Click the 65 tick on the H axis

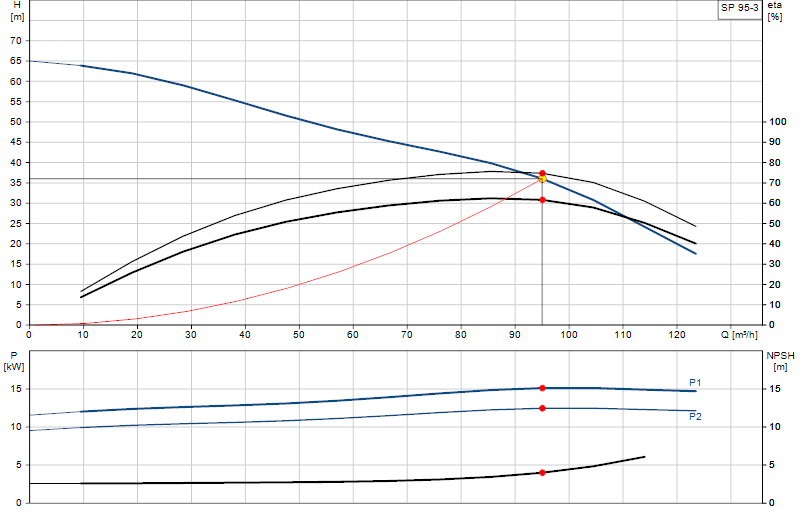coord(16,61)
